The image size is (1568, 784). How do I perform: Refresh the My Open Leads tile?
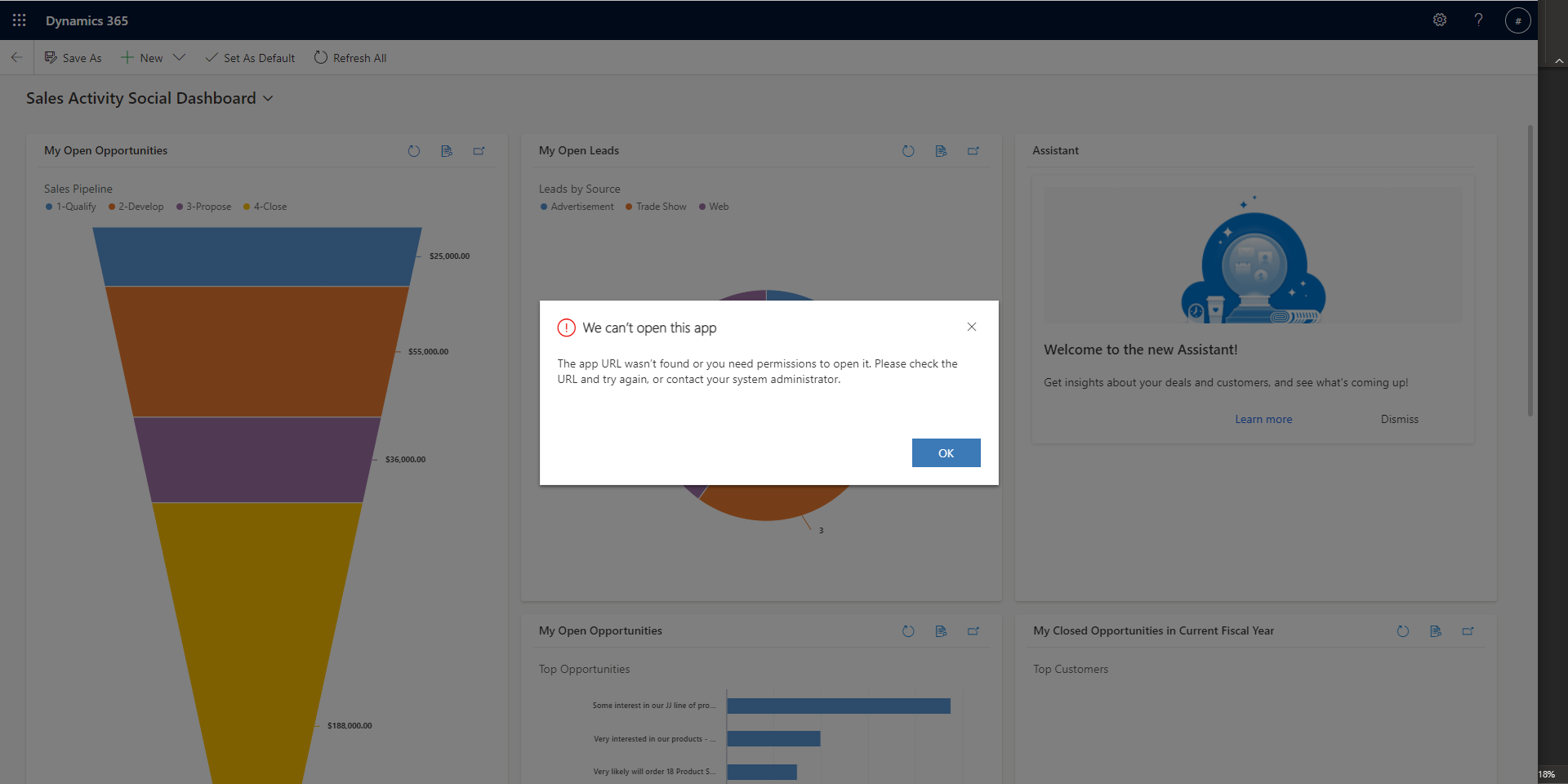(908, 151)
